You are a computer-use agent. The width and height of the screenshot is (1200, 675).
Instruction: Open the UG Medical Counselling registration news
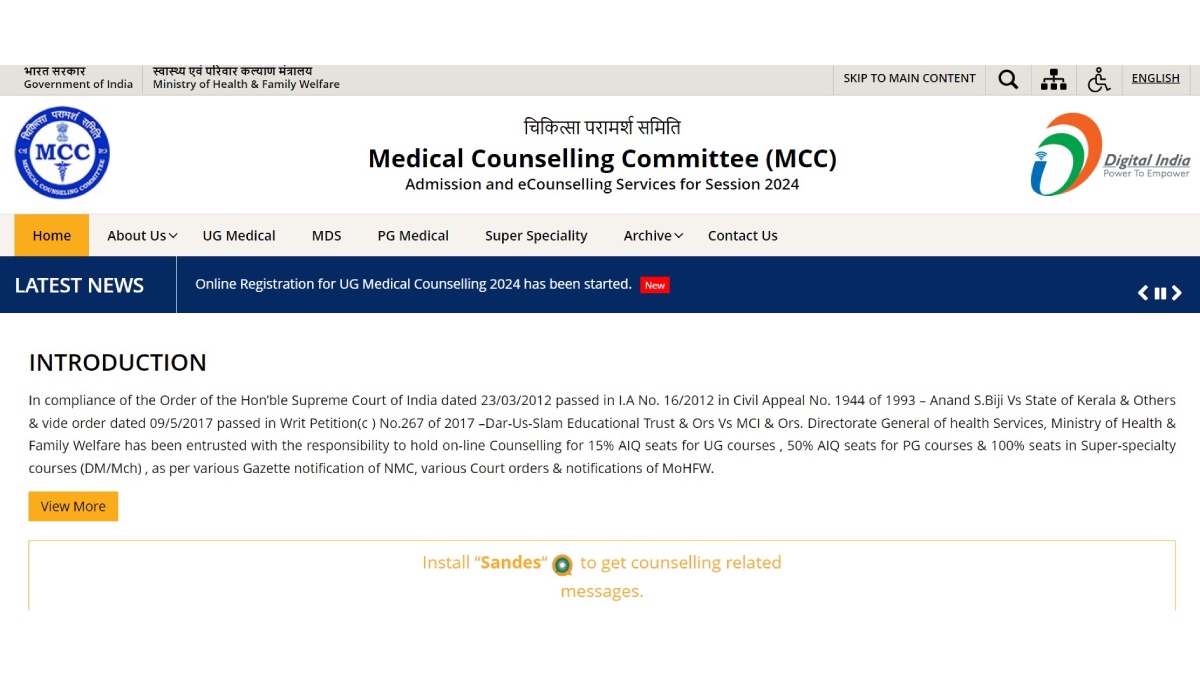(416, 284)
